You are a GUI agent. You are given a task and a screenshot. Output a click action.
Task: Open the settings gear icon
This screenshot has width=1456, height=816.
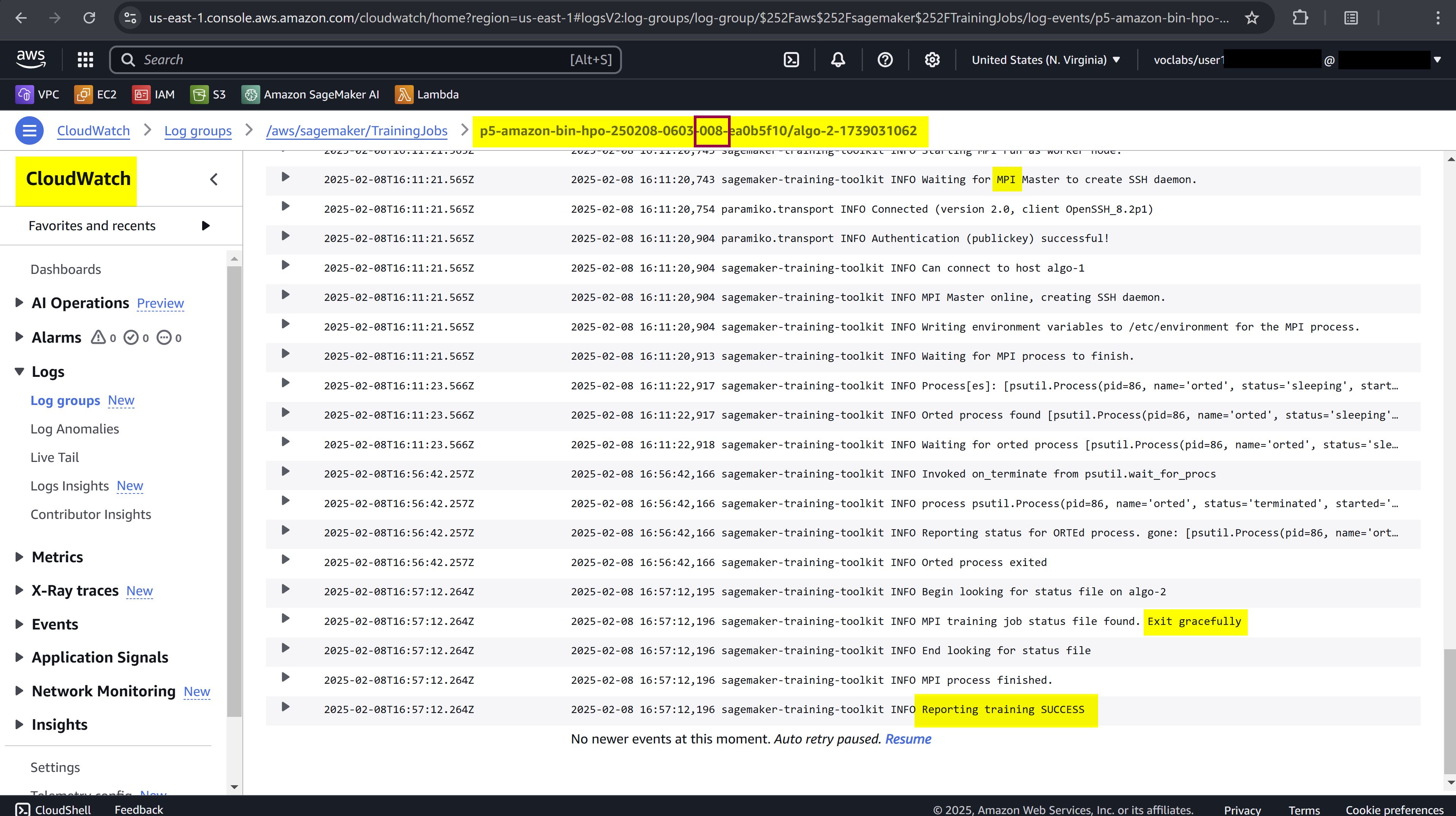932,60
